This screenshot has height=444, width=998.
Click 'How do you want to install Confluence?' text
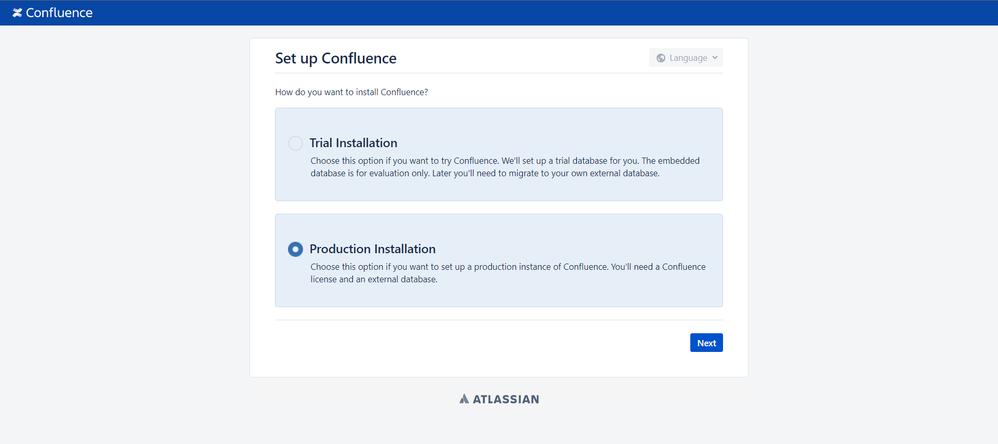pos(351,92)
